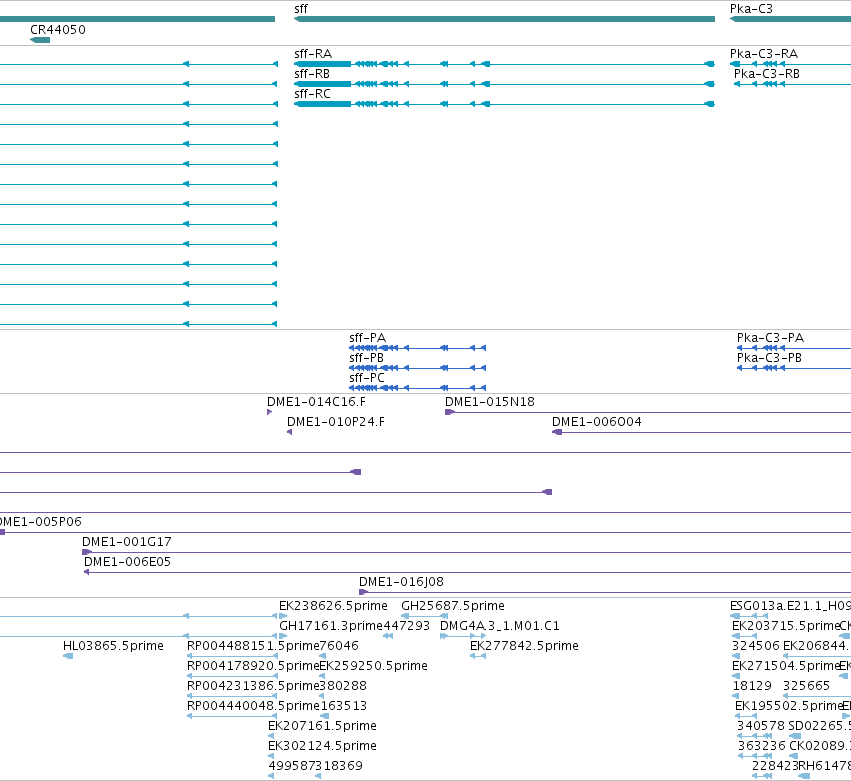The width and height of the screenshot is (851, 781).
Task: Select EST EK195502.5prime
Action: tap(788, 707)
